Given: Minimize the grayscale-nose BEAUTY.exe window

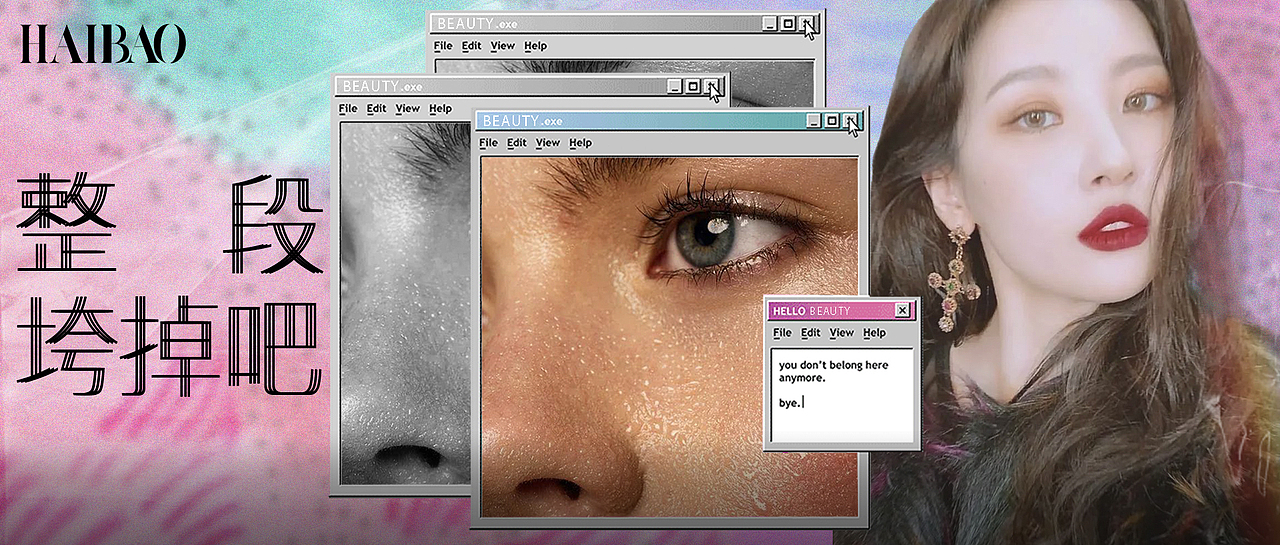Looking at the screenshot, I should [x=674, y=87].
